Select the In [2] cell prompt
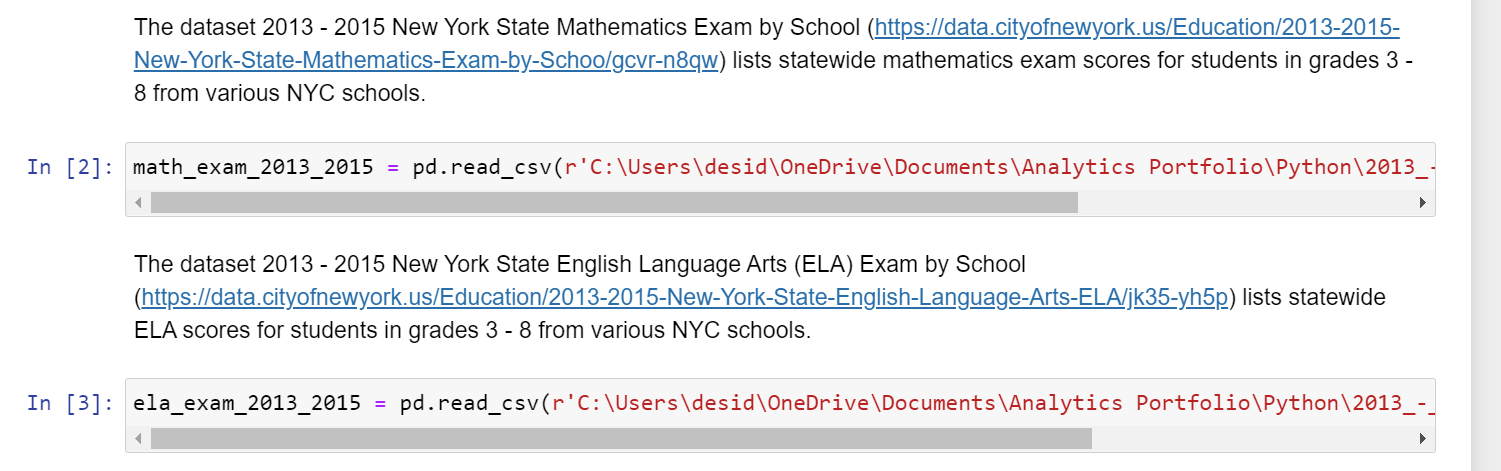This screenshot has width=1501, height=471. tap(70, 167)
